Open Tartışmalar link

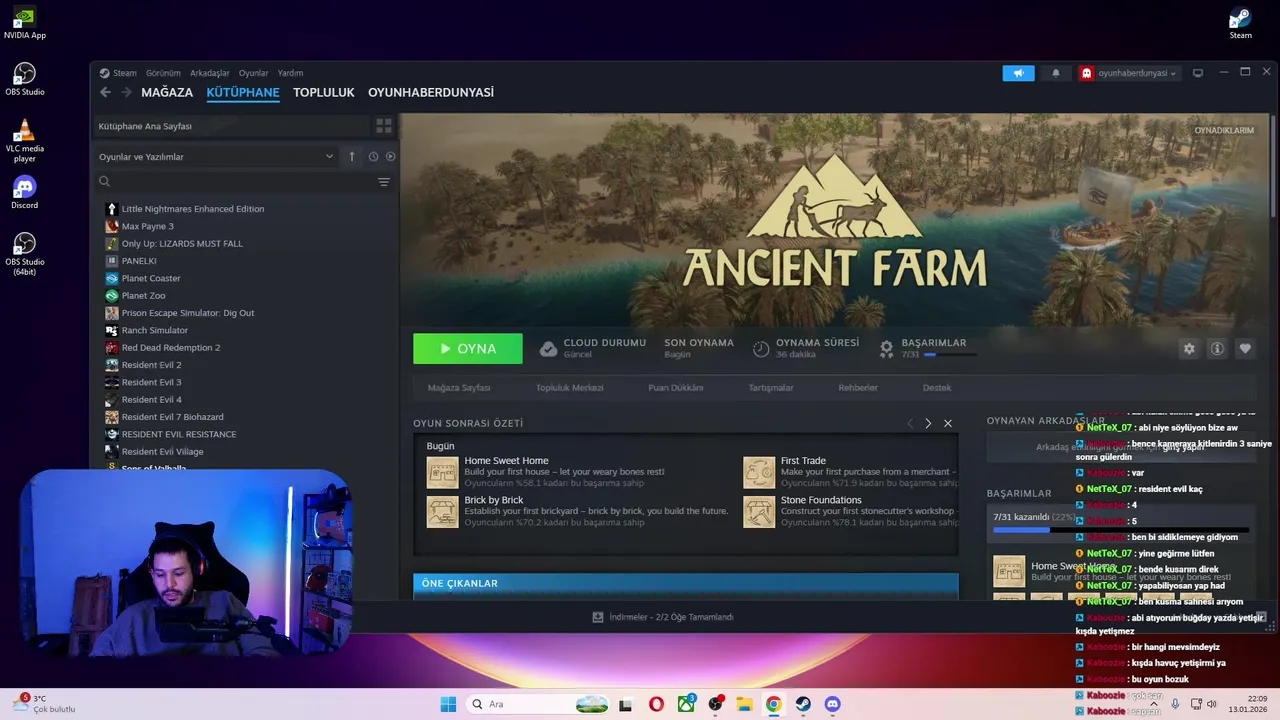[x=771, y=388]
